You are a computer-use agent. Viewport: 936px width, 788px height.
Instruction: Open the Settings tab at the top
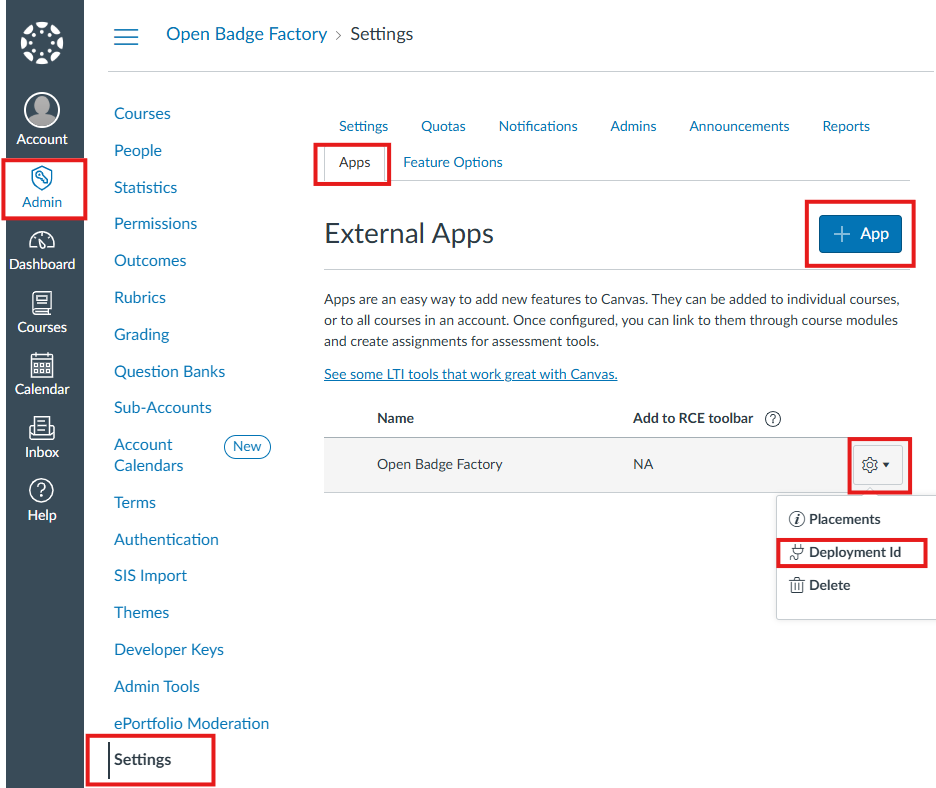pos(363,127)
